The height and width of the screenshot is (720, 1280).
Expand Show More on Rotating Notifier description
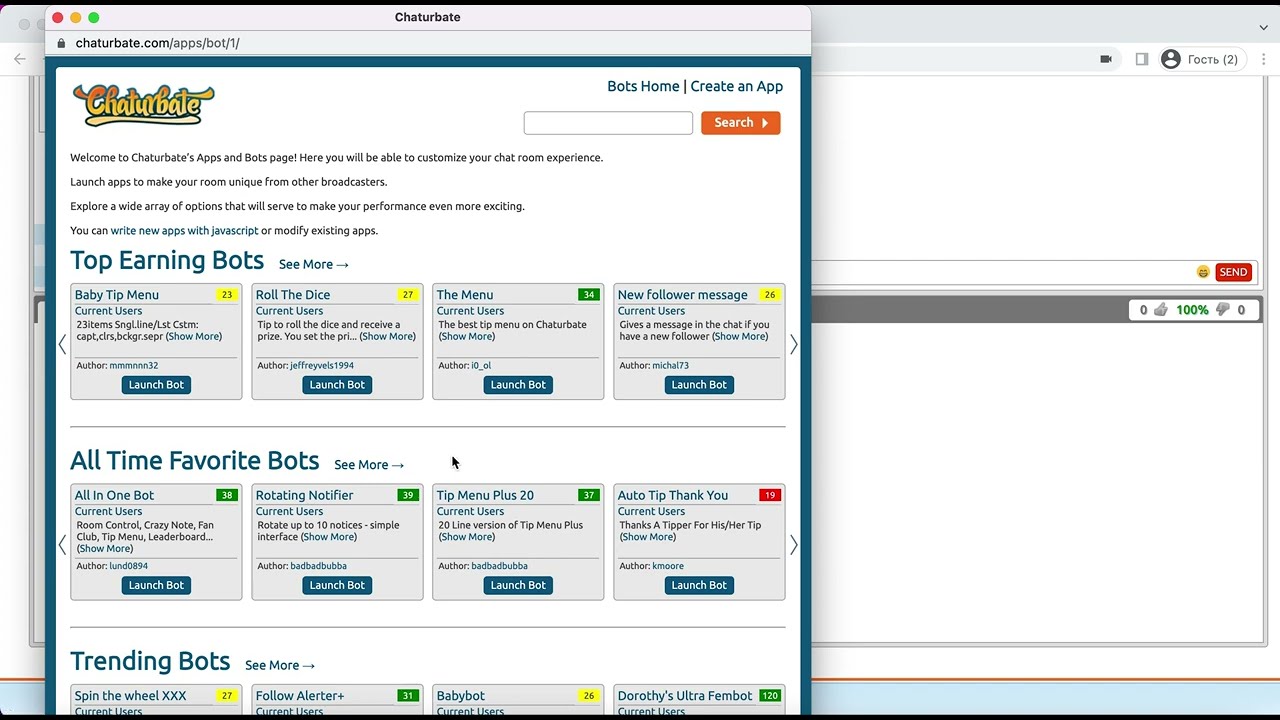[329, 536]
